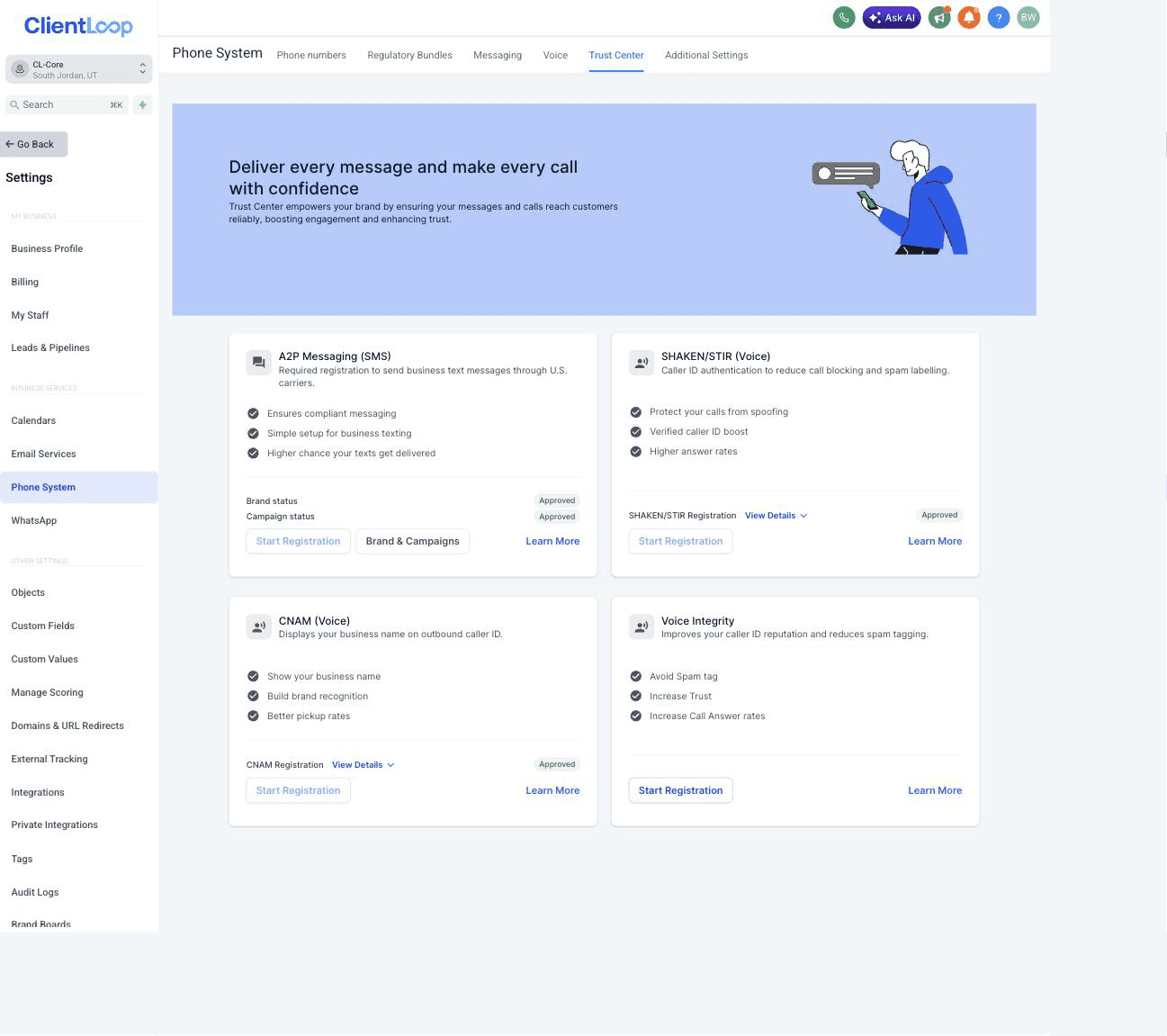Click Brand & Campaigns button

(x=413, y=541)
